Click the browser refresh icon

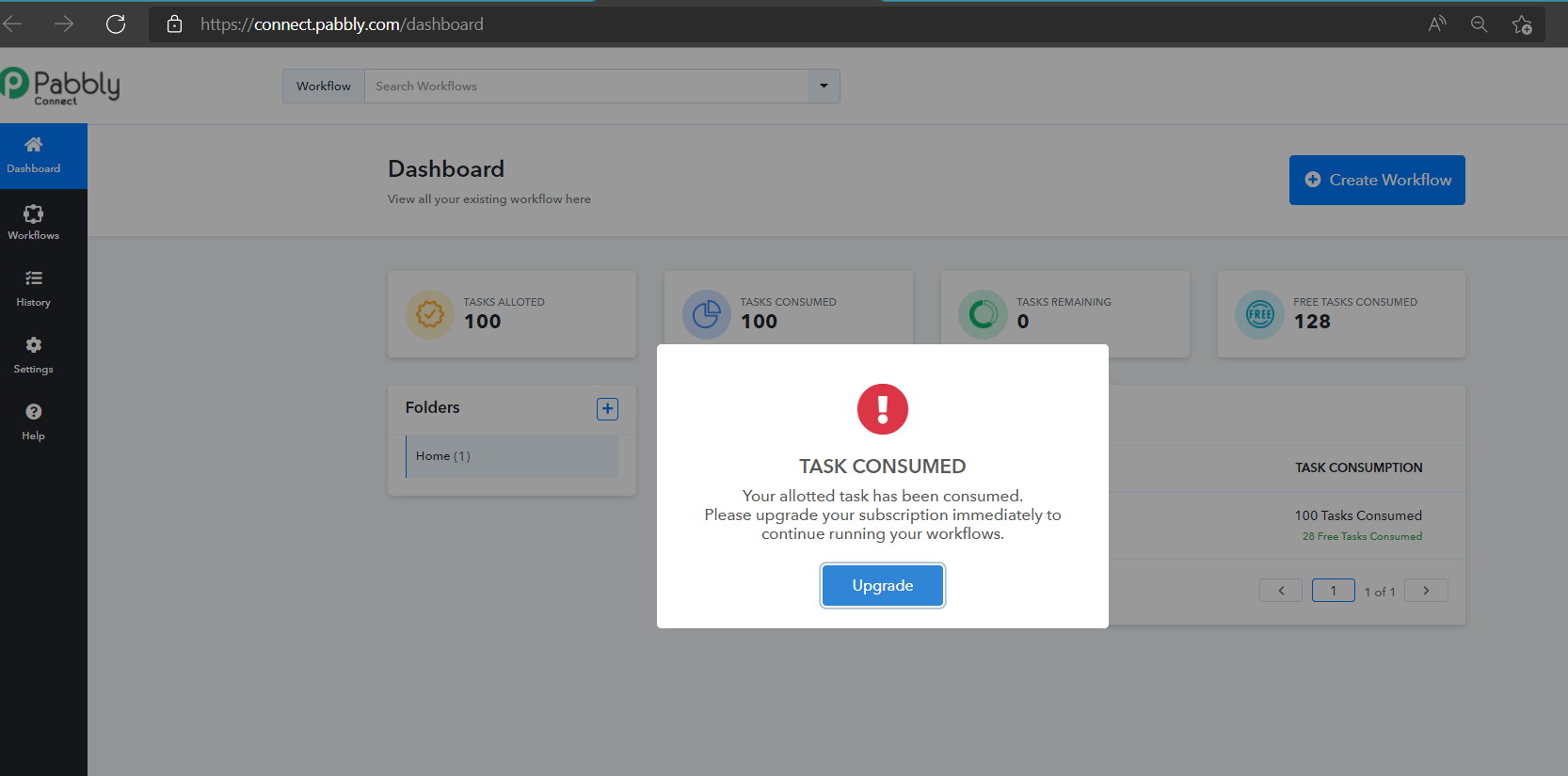[x=116, y=24]
